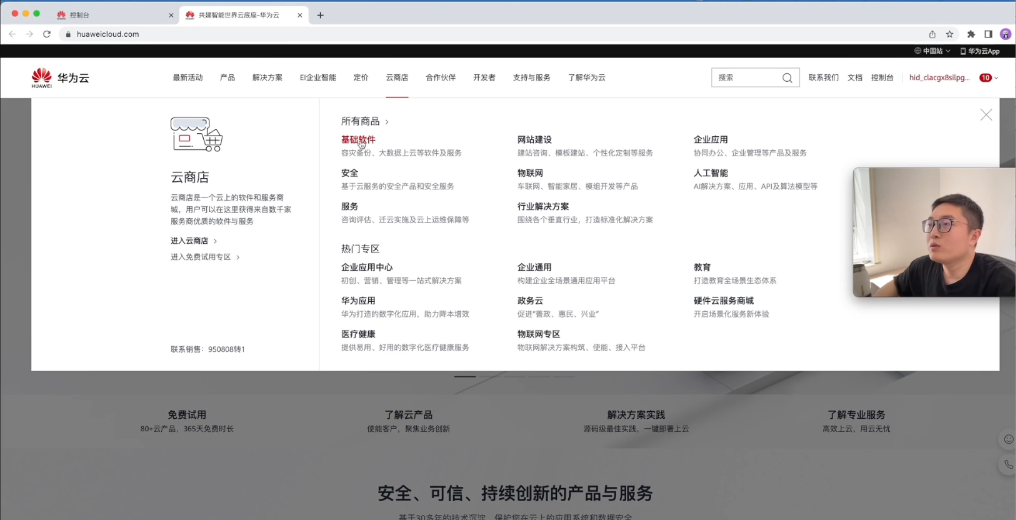Click the share icon in address bar

pos(932,34)
